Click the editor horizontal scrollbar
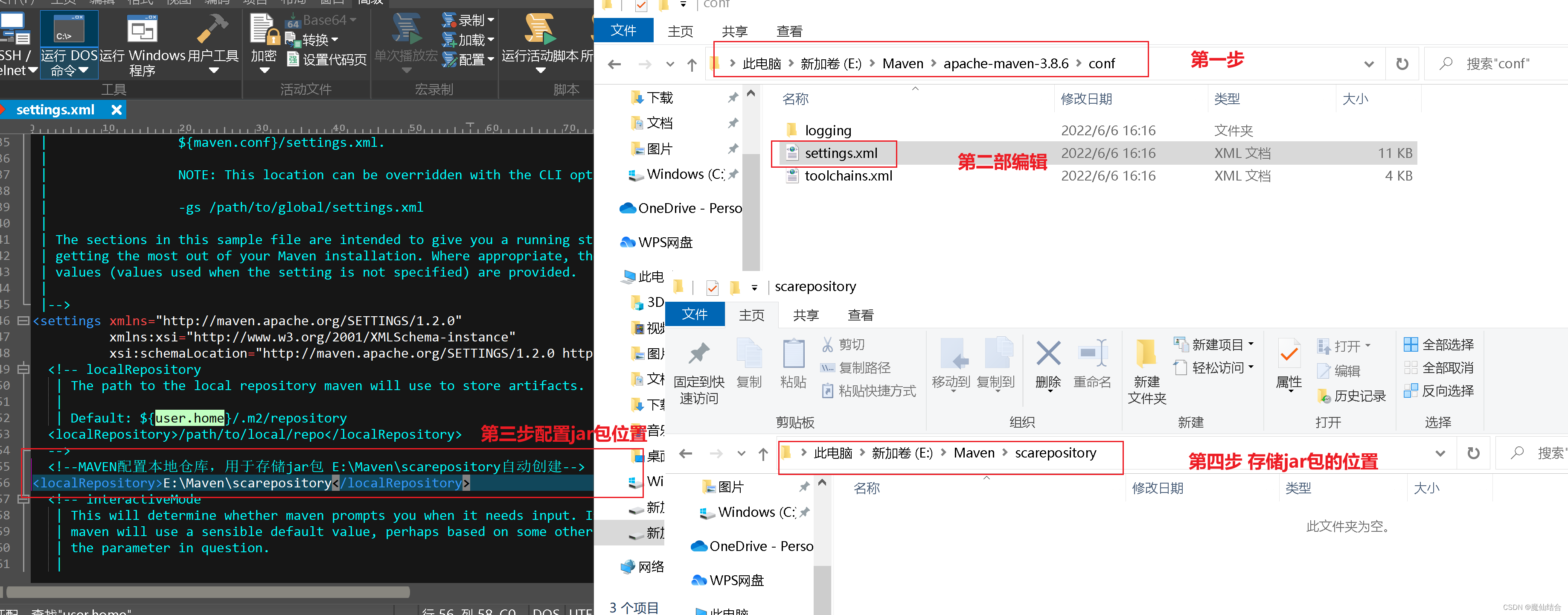 [x=208, y=592]
